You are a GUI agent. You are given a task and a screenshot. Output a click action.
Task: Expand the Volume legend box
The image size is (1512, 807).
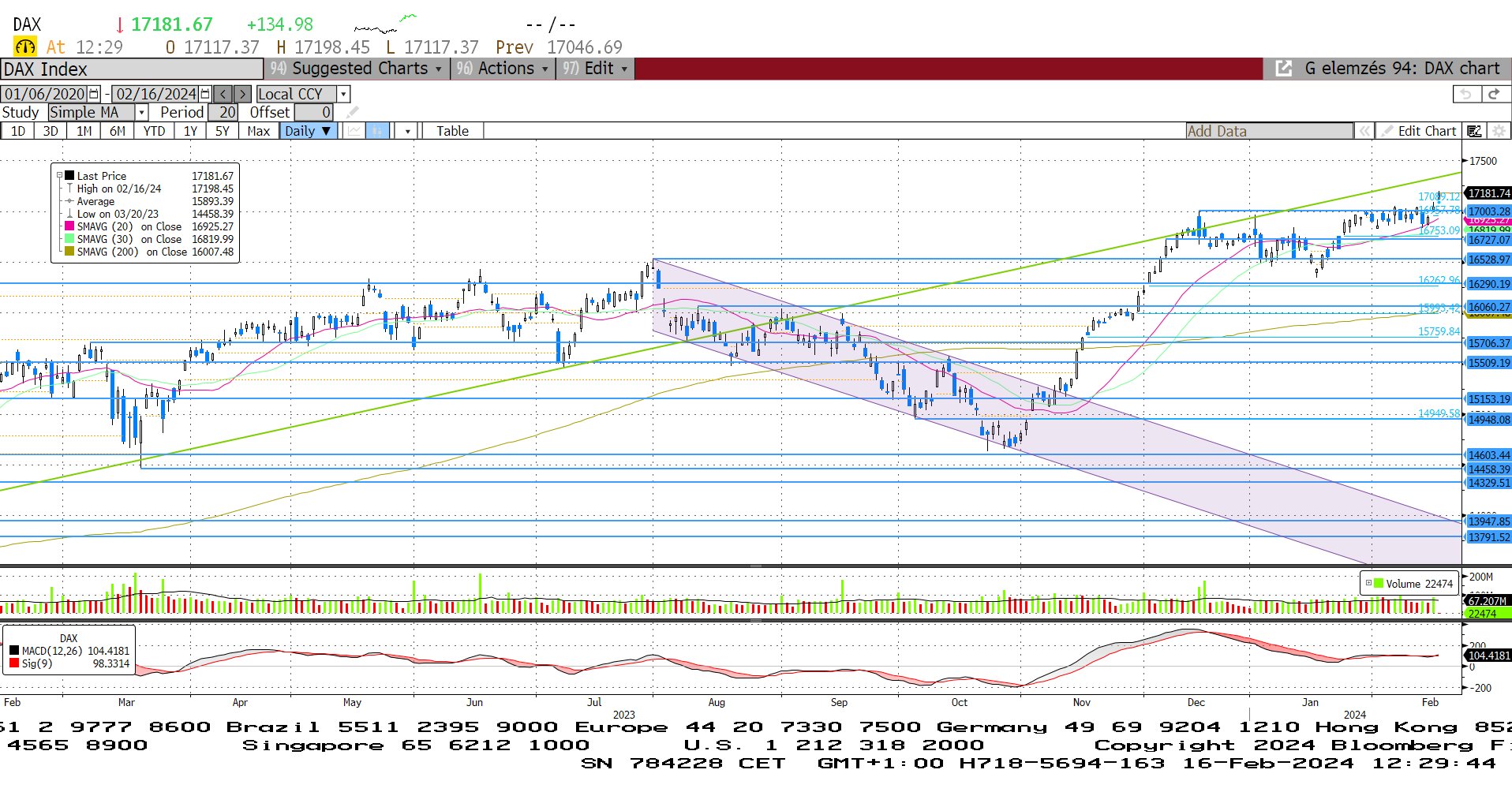pyautogui.click(x=1368, y=583)
